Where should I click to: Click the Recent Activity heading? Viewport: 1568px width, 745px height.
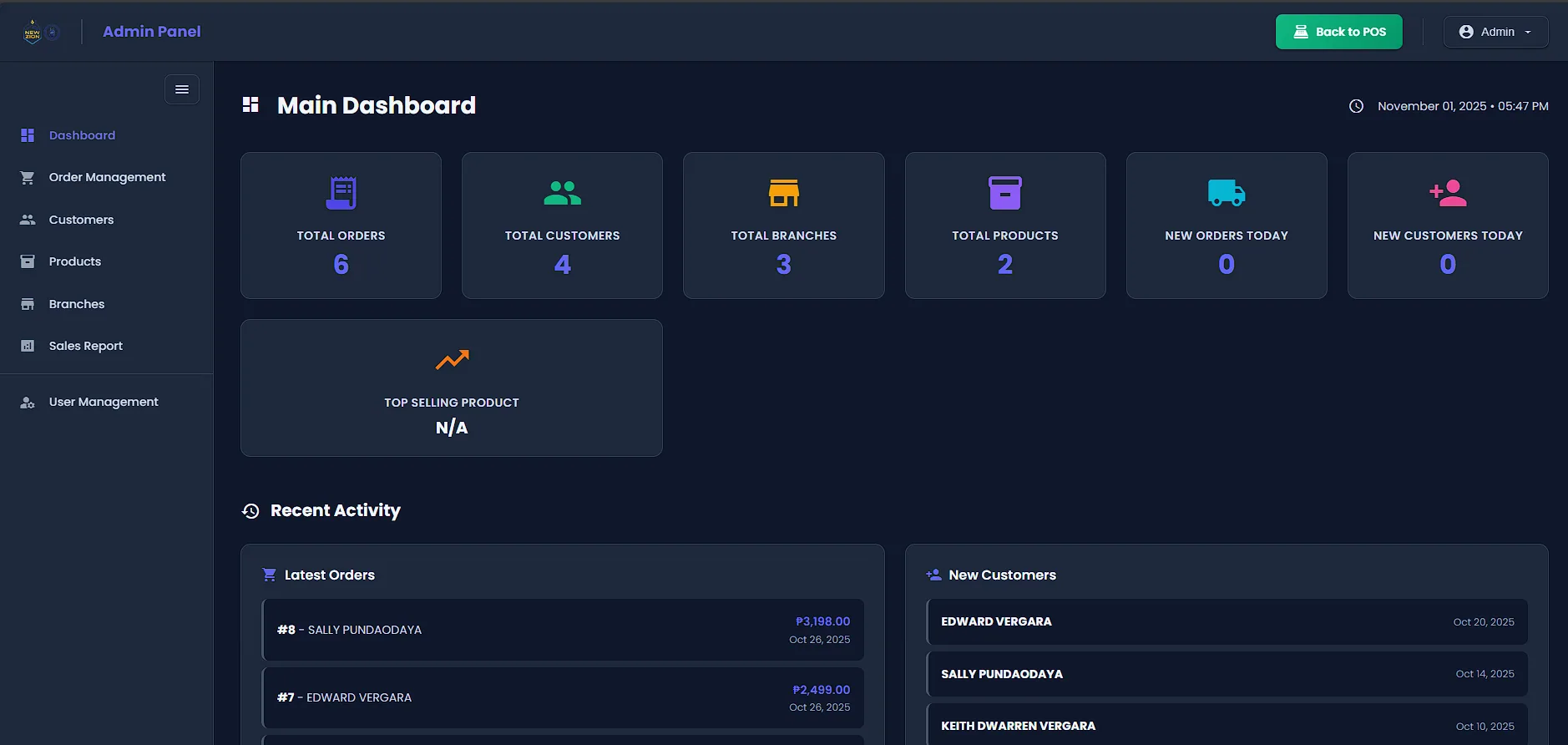[x=336, y=510]
